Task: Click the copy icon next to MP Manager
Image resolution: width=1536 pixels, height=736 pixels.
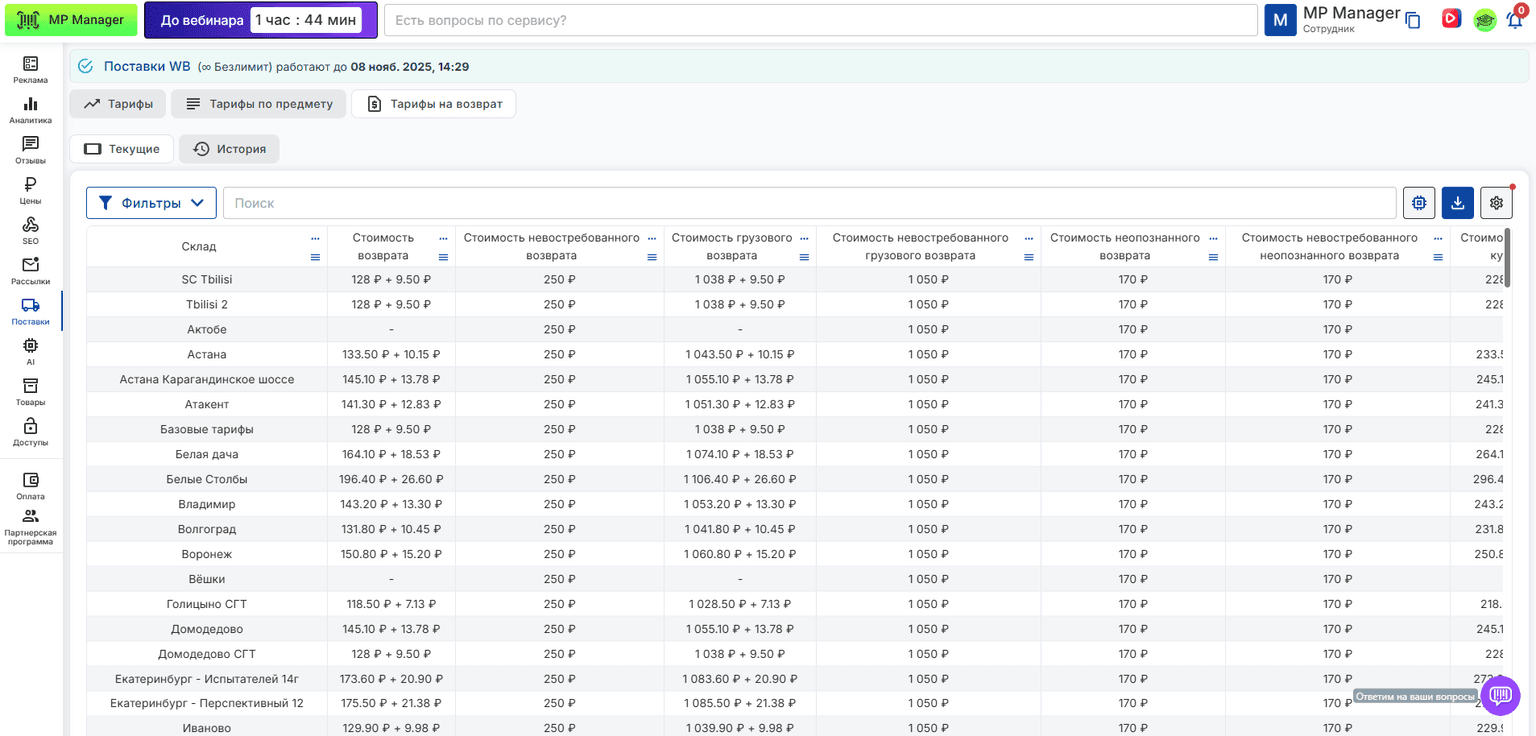Action: (x=1413, y=20)
